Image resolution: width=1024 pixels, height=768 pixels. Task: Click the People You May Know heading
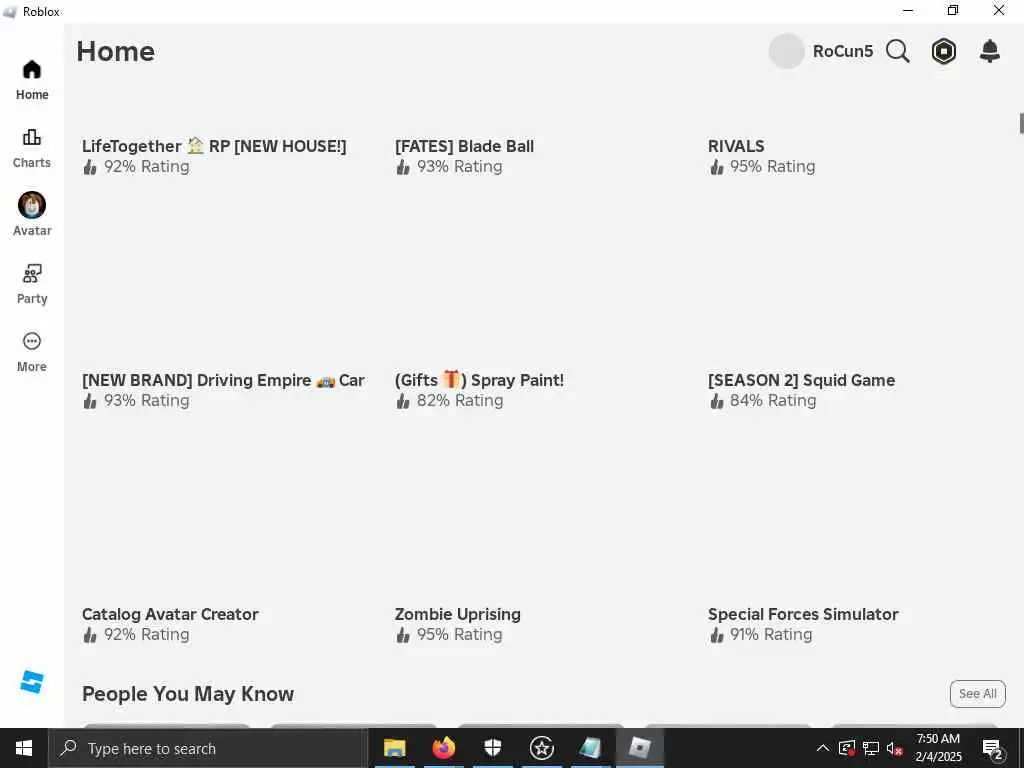188,694
